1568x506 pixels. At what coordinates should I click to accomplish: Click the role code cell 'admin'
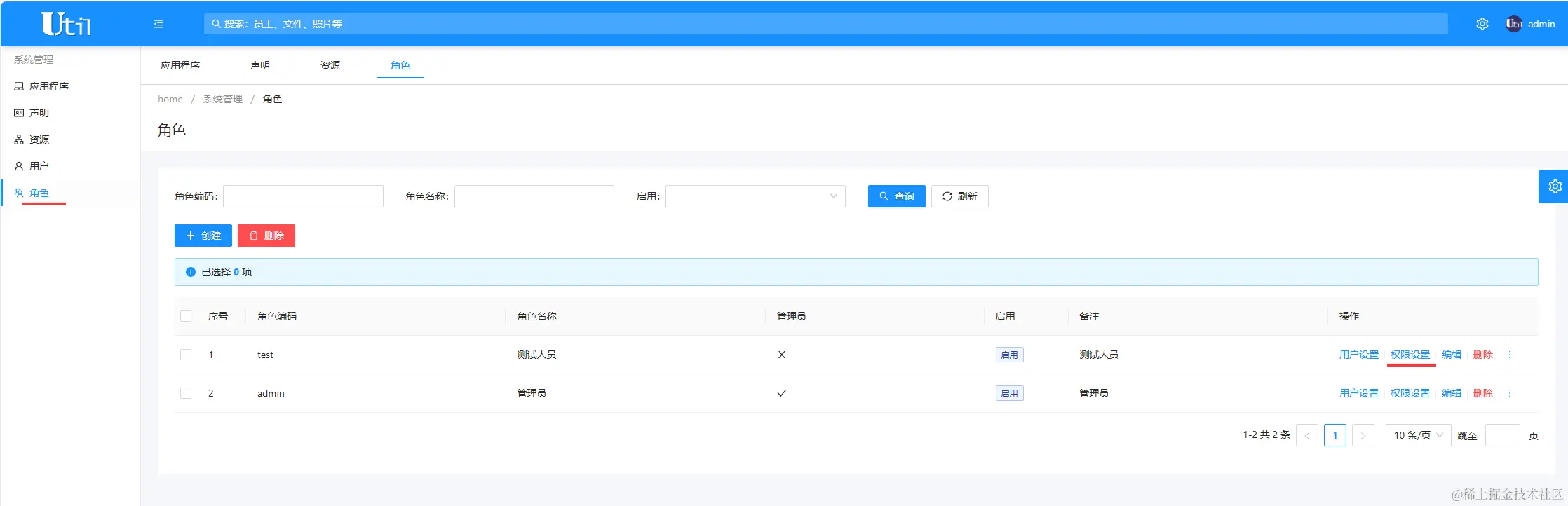271,393
